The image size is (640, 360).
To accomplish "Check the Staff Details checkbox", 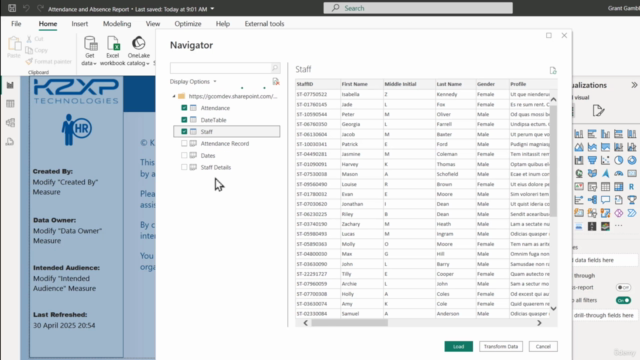I will point(184,167).
